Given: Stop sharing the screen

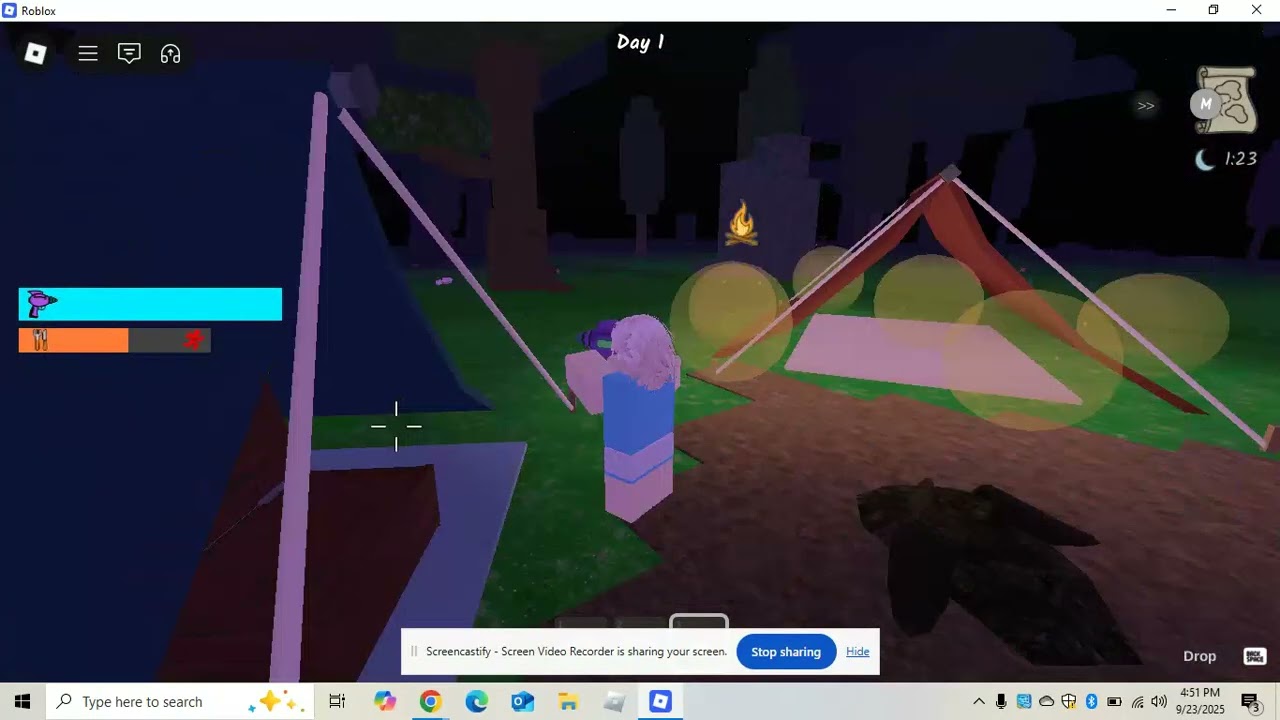Looking at the screenshot, I should click(x=786, y=652).
